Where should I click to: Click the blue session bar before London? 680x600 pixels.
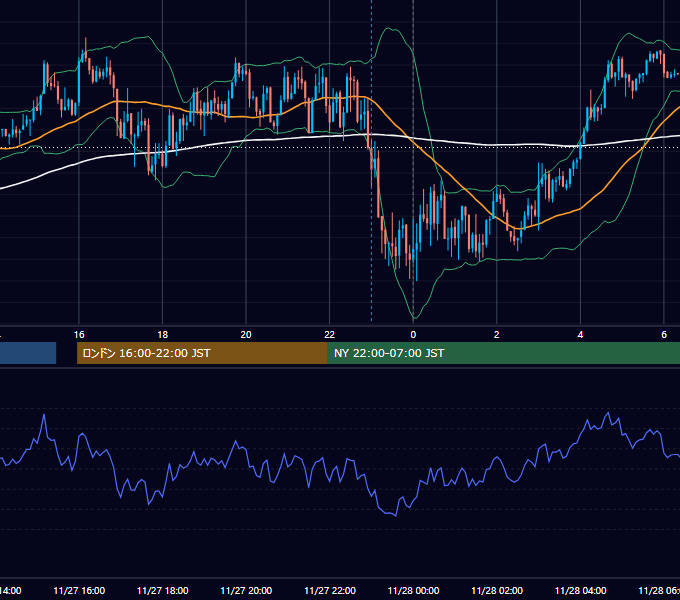[28, 353]
